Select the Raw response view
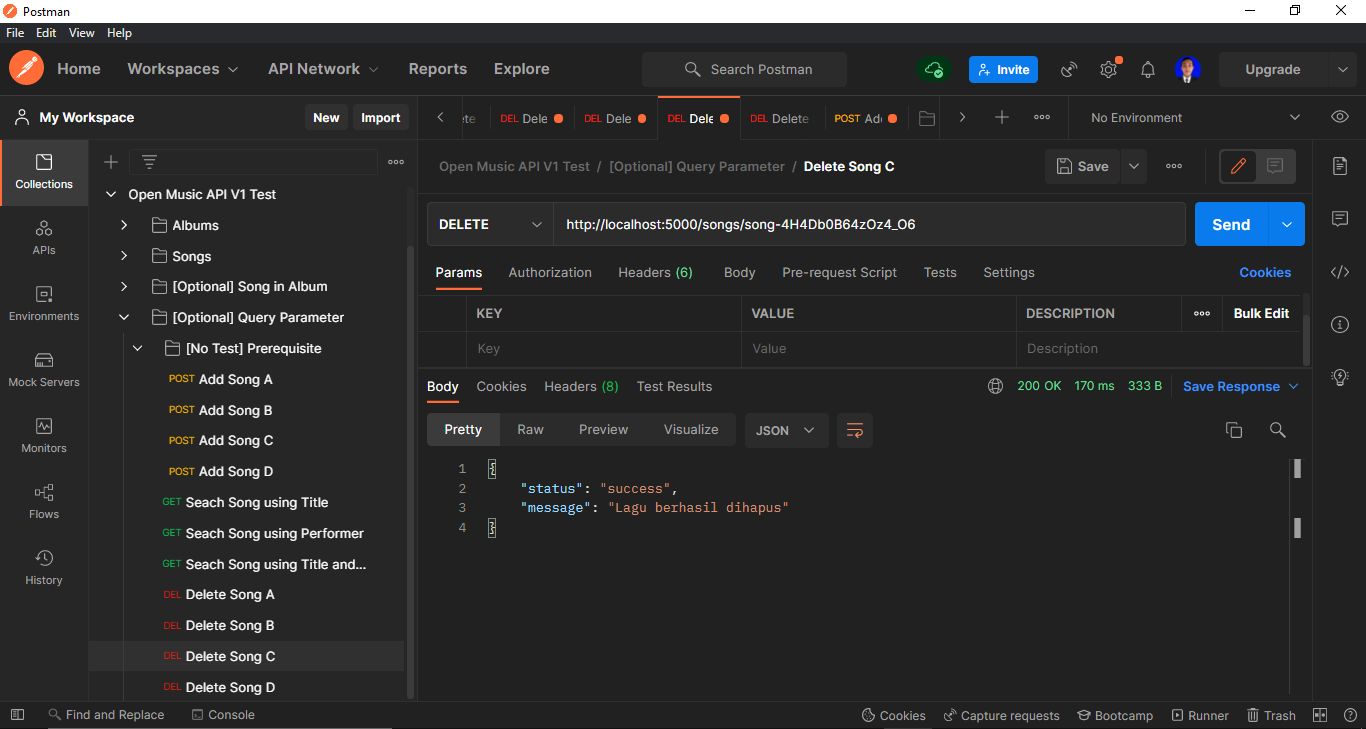1366x729 pixels. point(530,429)
